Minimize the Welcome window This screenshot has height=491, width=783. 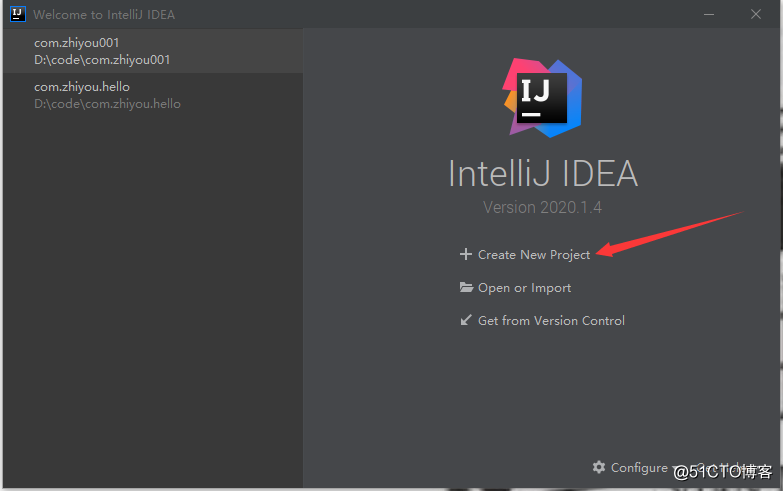pos(709,14)
